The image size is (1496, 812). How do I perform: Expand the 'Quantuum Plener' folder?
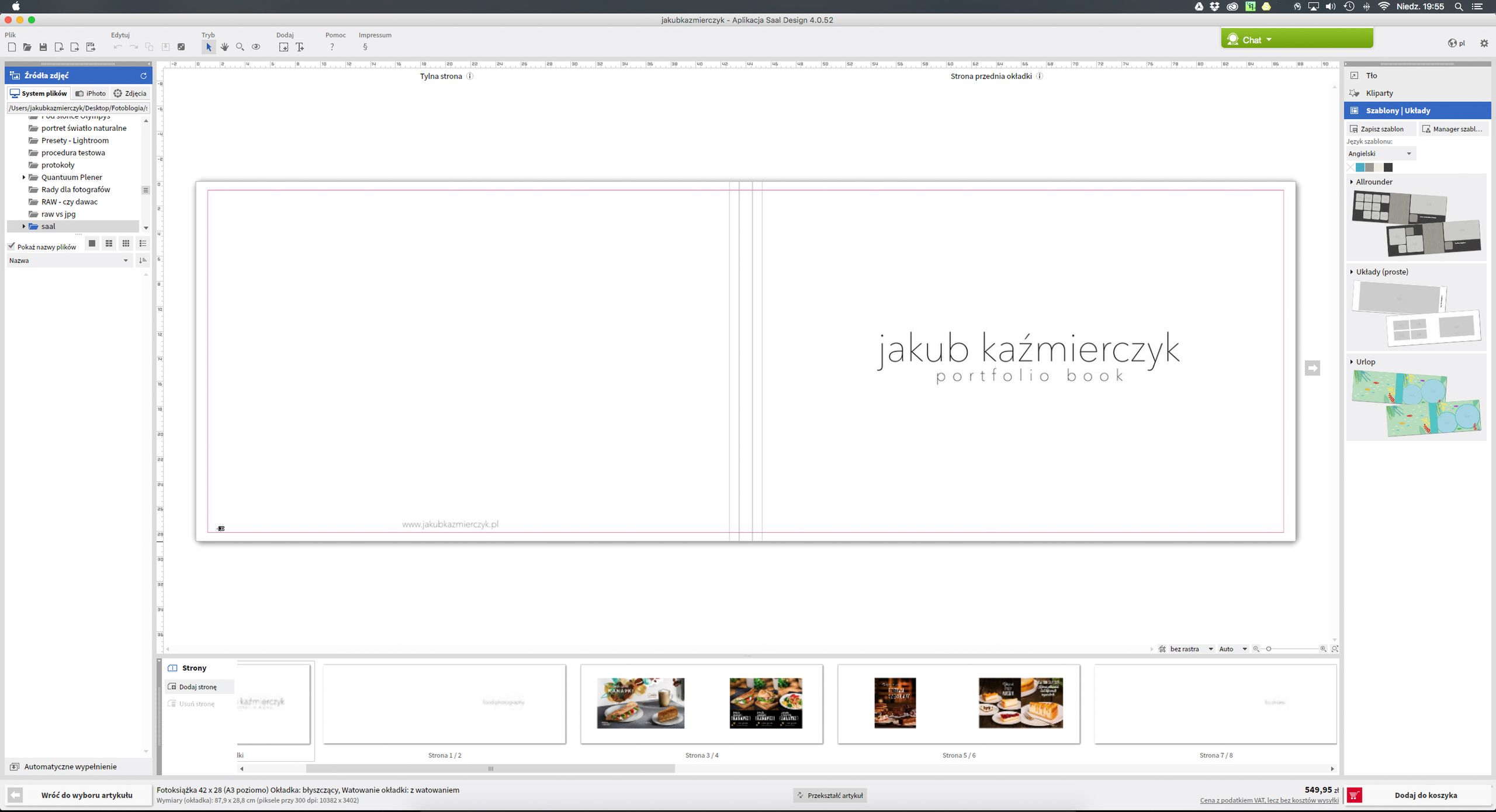pyautogui.click(x=24, y=177)
